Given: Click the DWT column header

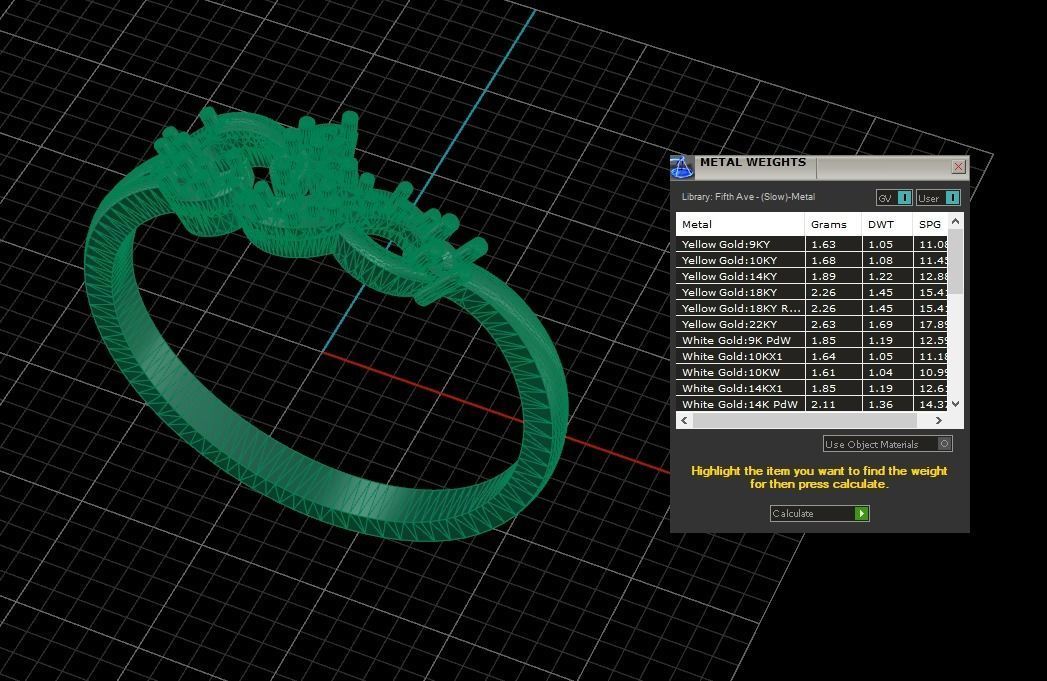Looking at the screenshot, I should tap(887, 224).
